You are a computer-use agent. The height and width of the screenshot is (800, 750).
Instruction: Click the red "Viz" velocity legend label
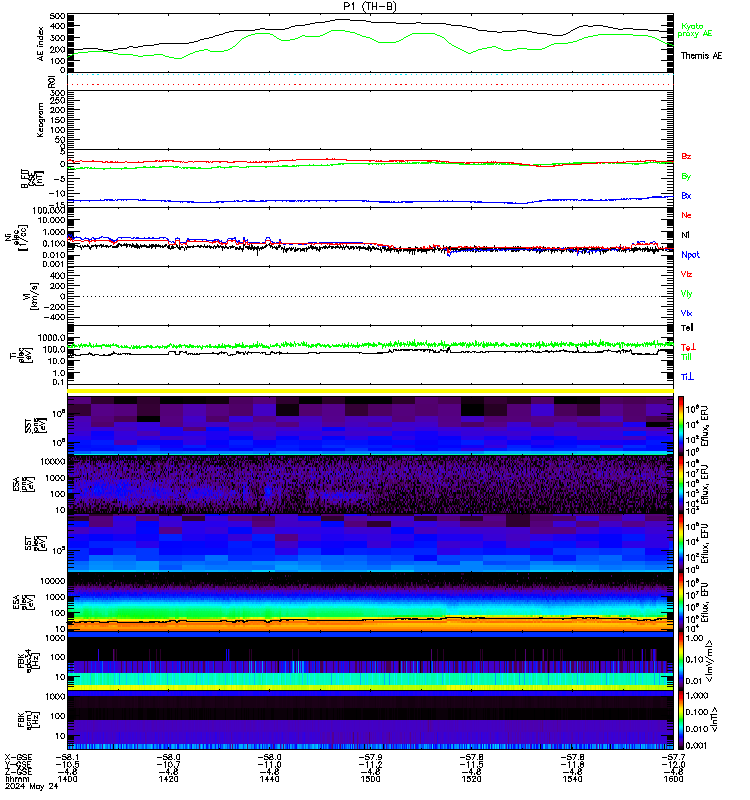pos(686,274)
